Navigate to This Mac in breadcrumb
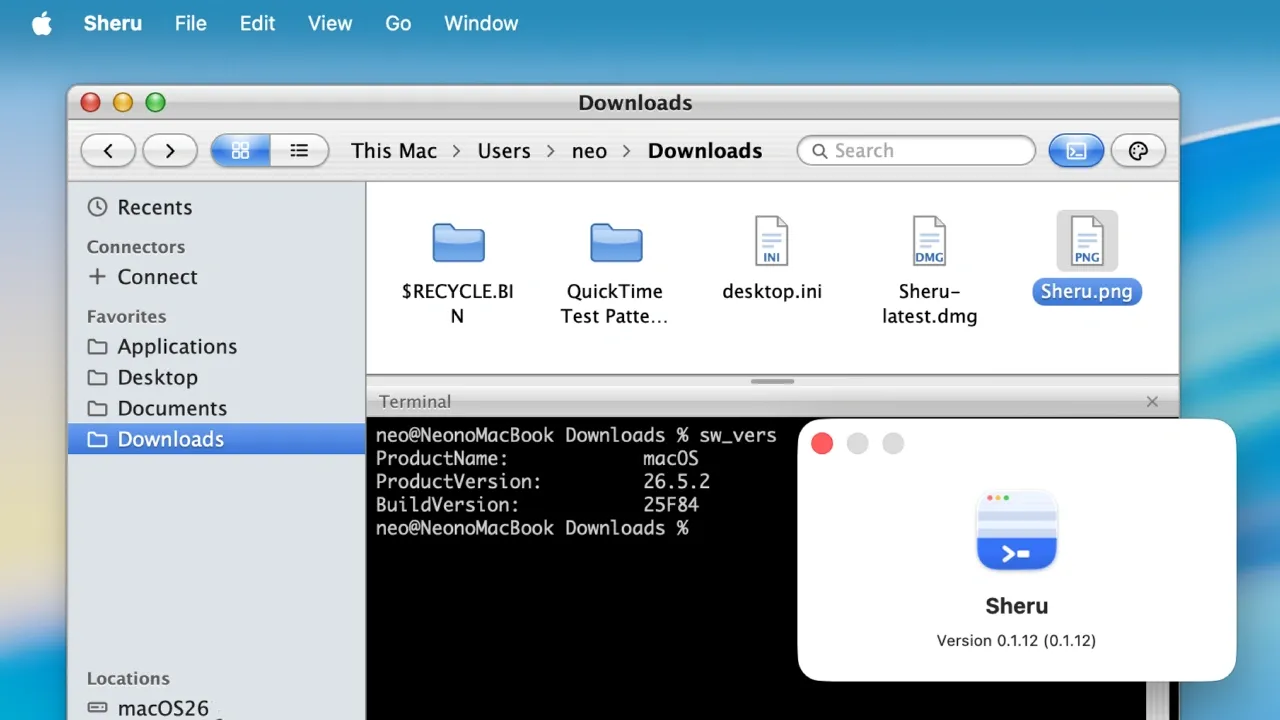 (x=394, y=151)
